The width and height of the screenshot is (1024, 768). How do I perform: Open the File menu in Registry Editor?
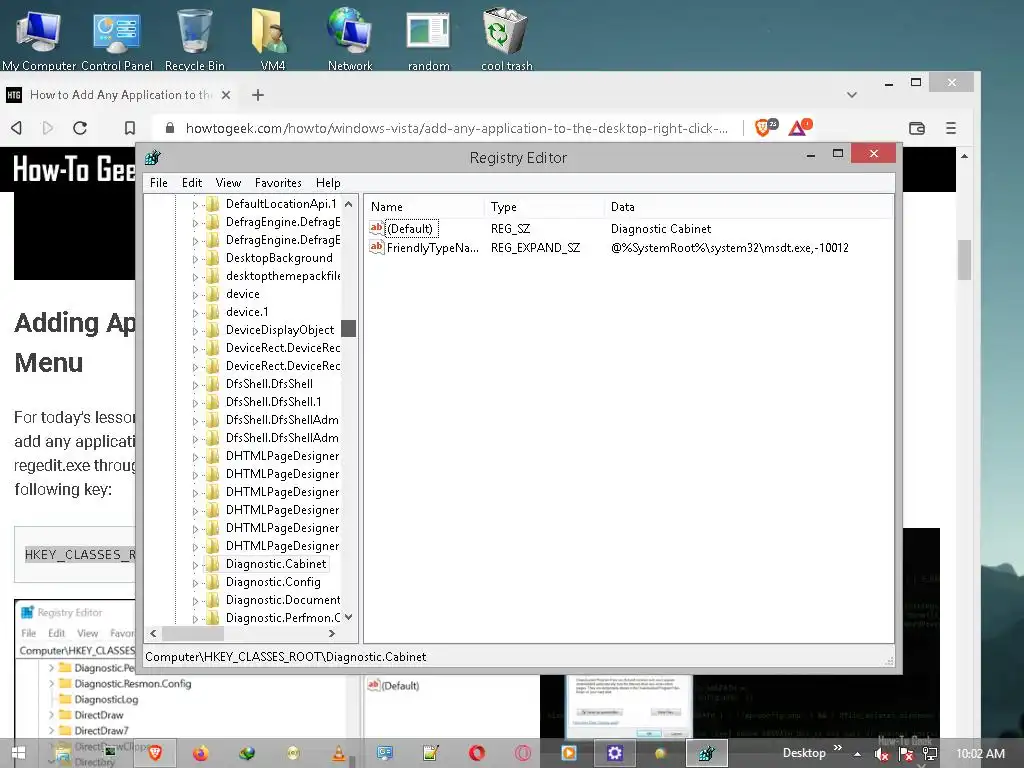[159, 183]
